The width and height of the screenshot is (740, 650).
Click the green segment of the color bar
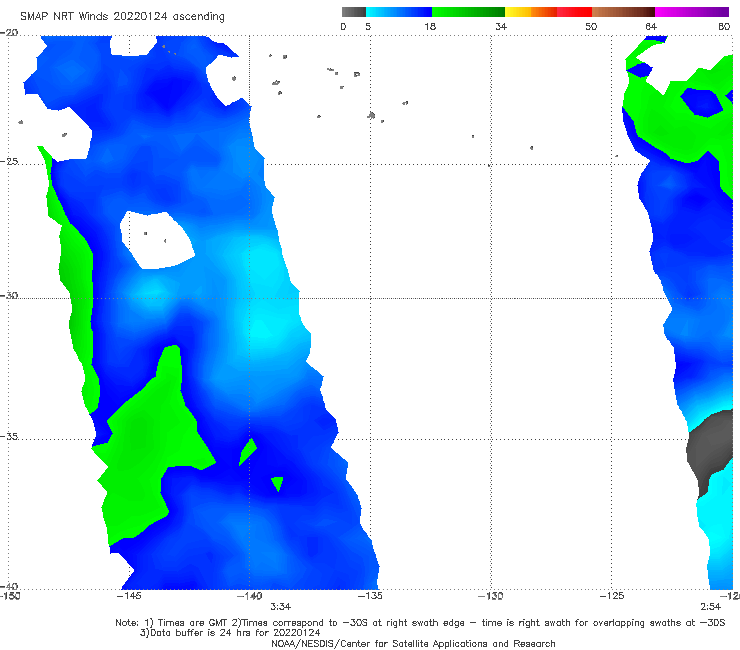[468, 12]
